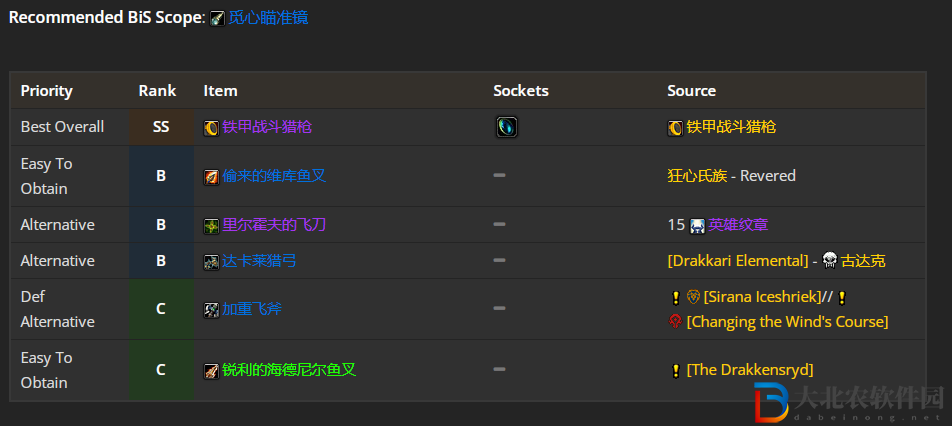Open the 英雄纹章 currency link
The height and width of the screenshot is (426, 952).
coord(738,225)
